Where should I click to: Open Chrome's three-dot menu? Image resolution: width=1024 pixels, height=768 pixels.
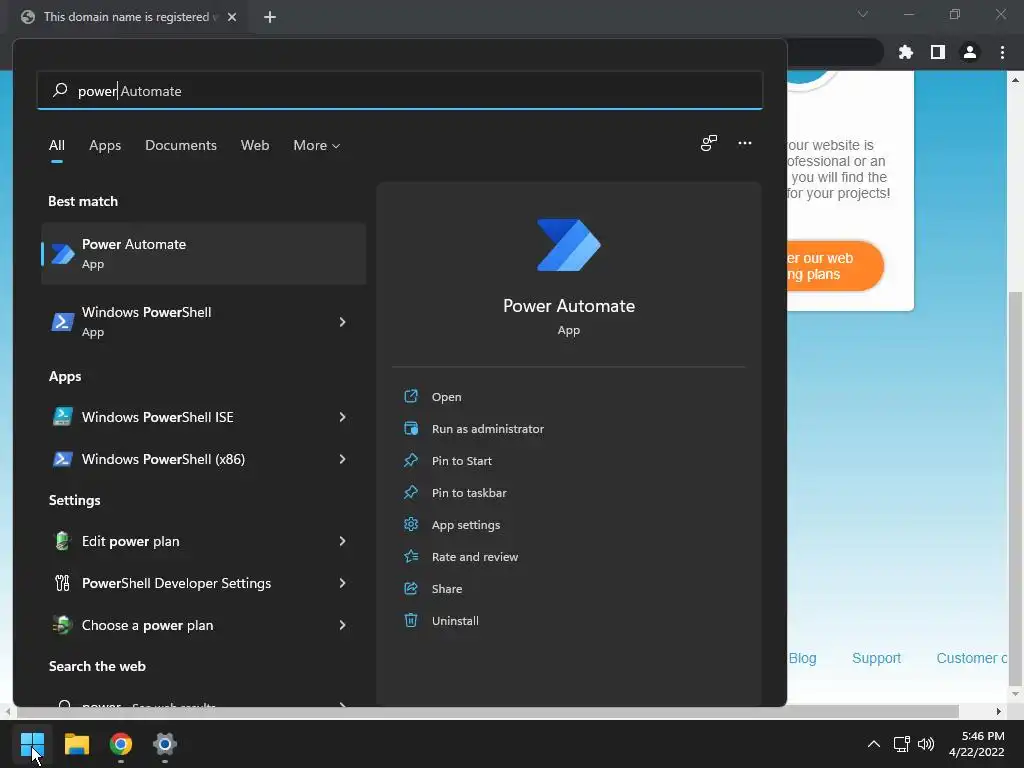(1002, 52)
